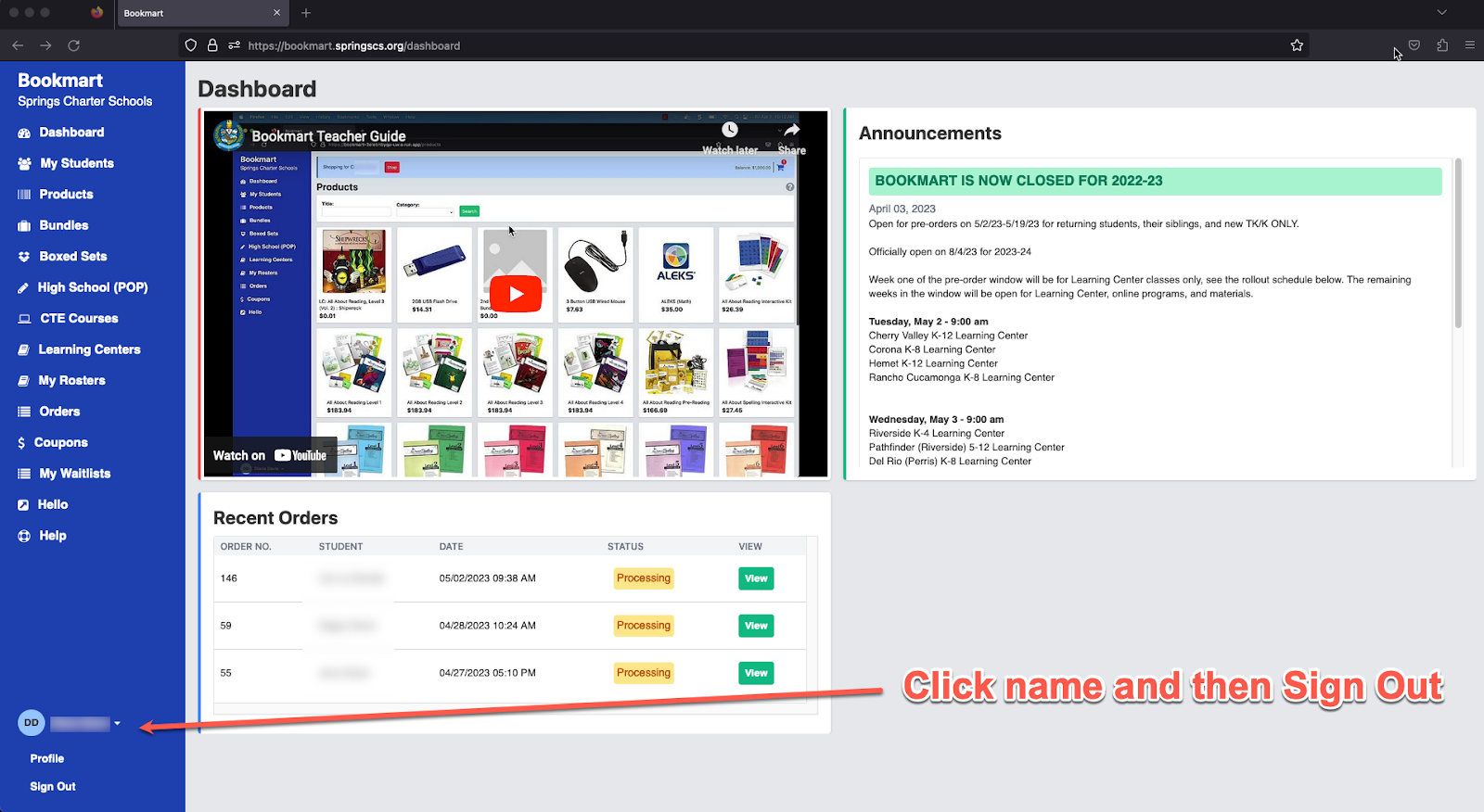Click the Learning Centers book icon
1484x812 pixels.
pos(23,349)
